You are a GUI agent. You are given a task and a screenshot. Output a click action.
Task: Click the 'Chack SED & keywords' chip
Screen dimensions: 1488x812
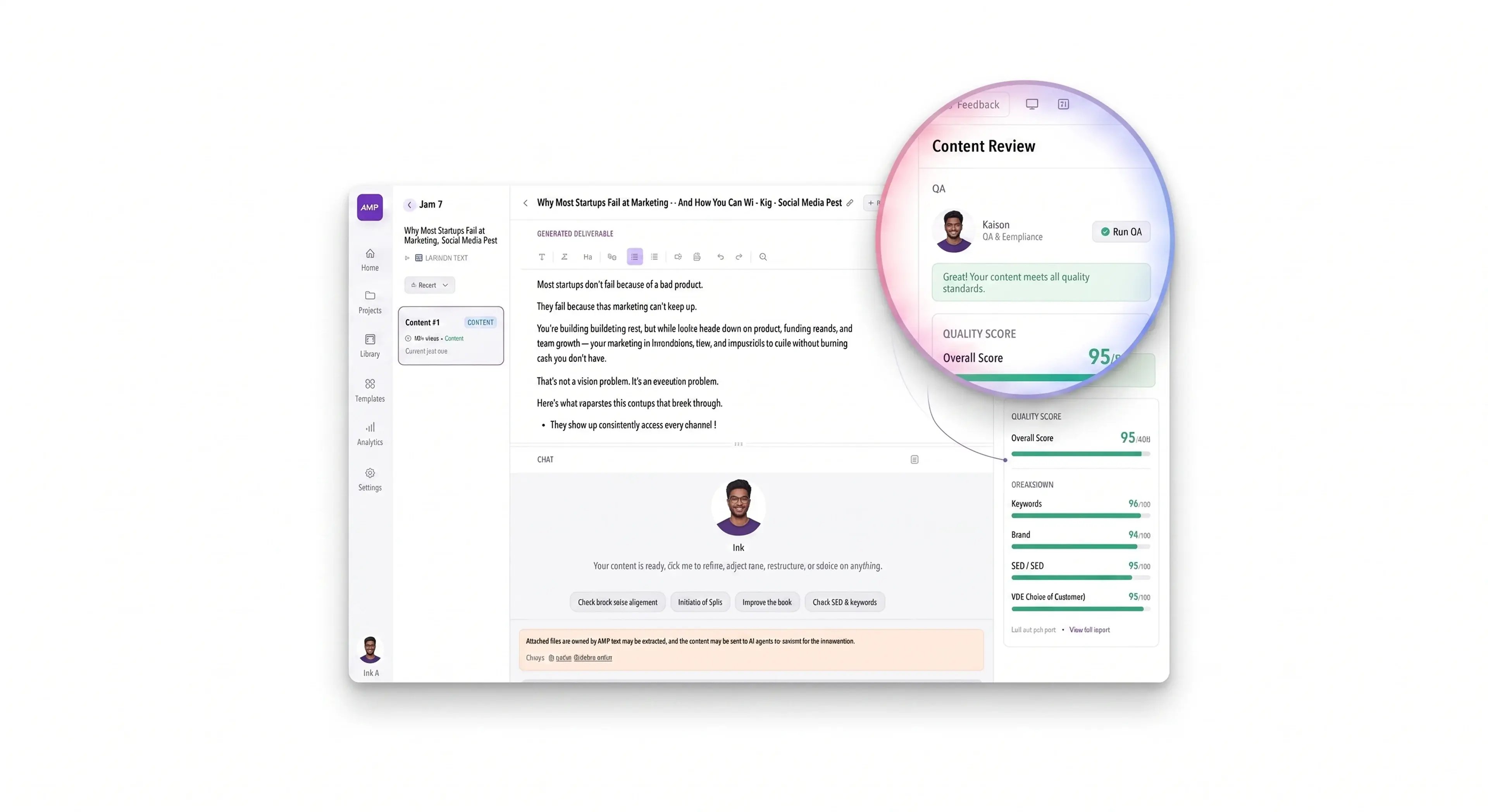coord(844,602)
